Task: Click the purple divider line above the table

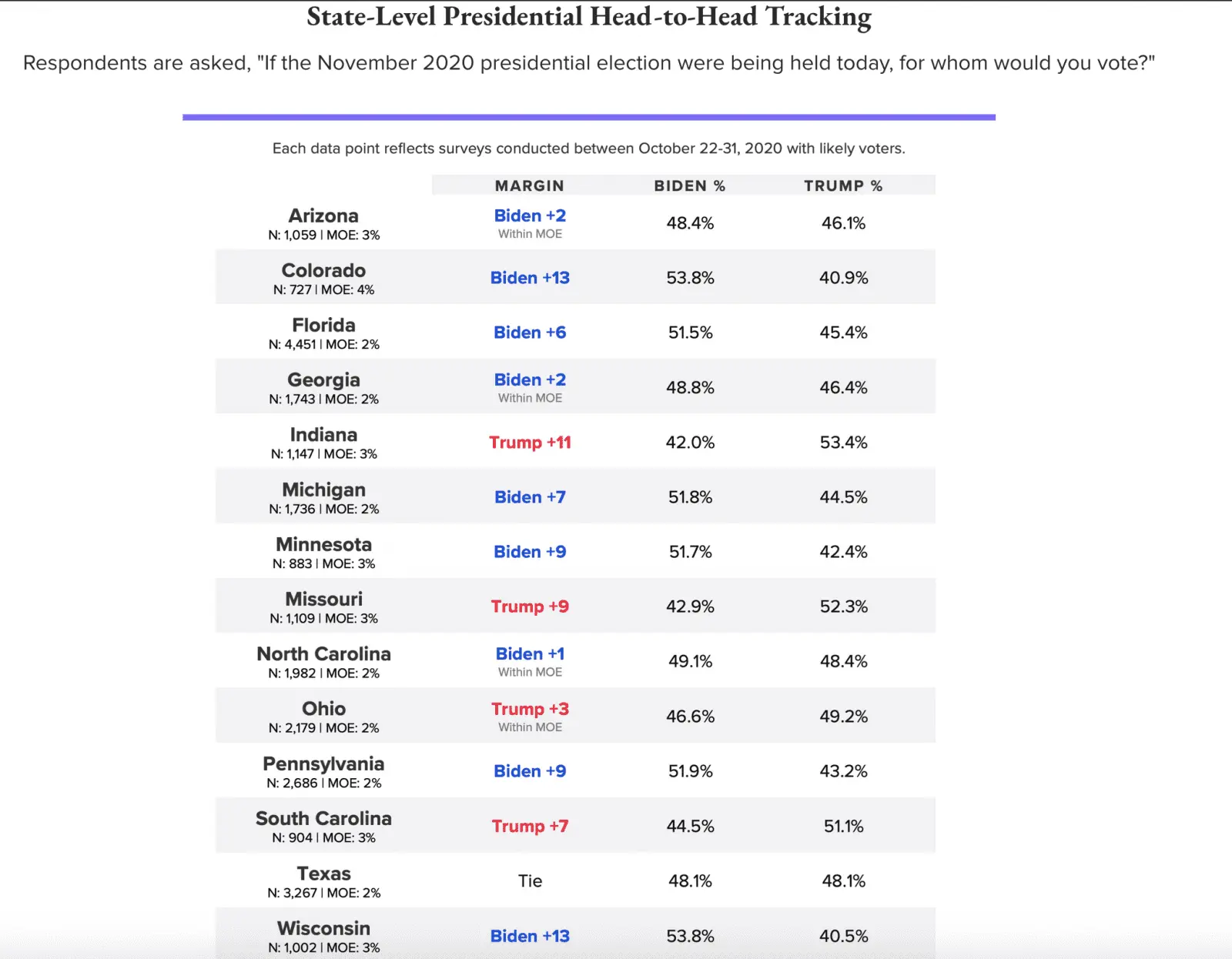Action: 589,117
